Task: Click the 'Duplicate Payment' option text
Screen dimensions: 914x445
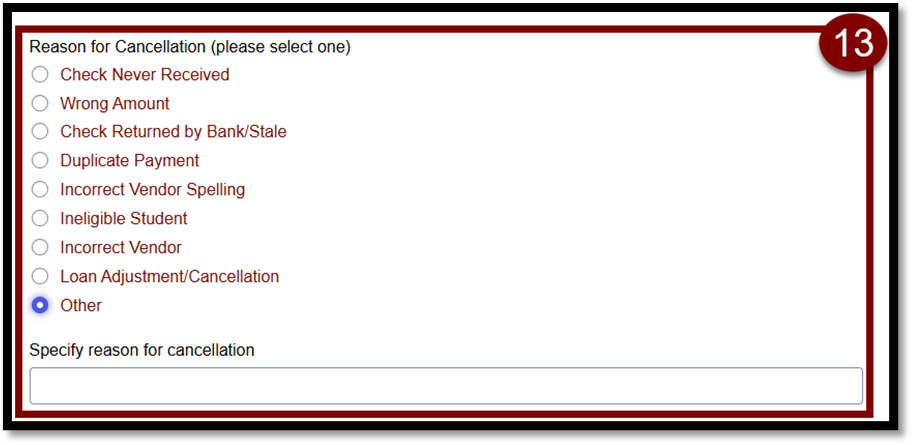Action: [x=129, y=160]
